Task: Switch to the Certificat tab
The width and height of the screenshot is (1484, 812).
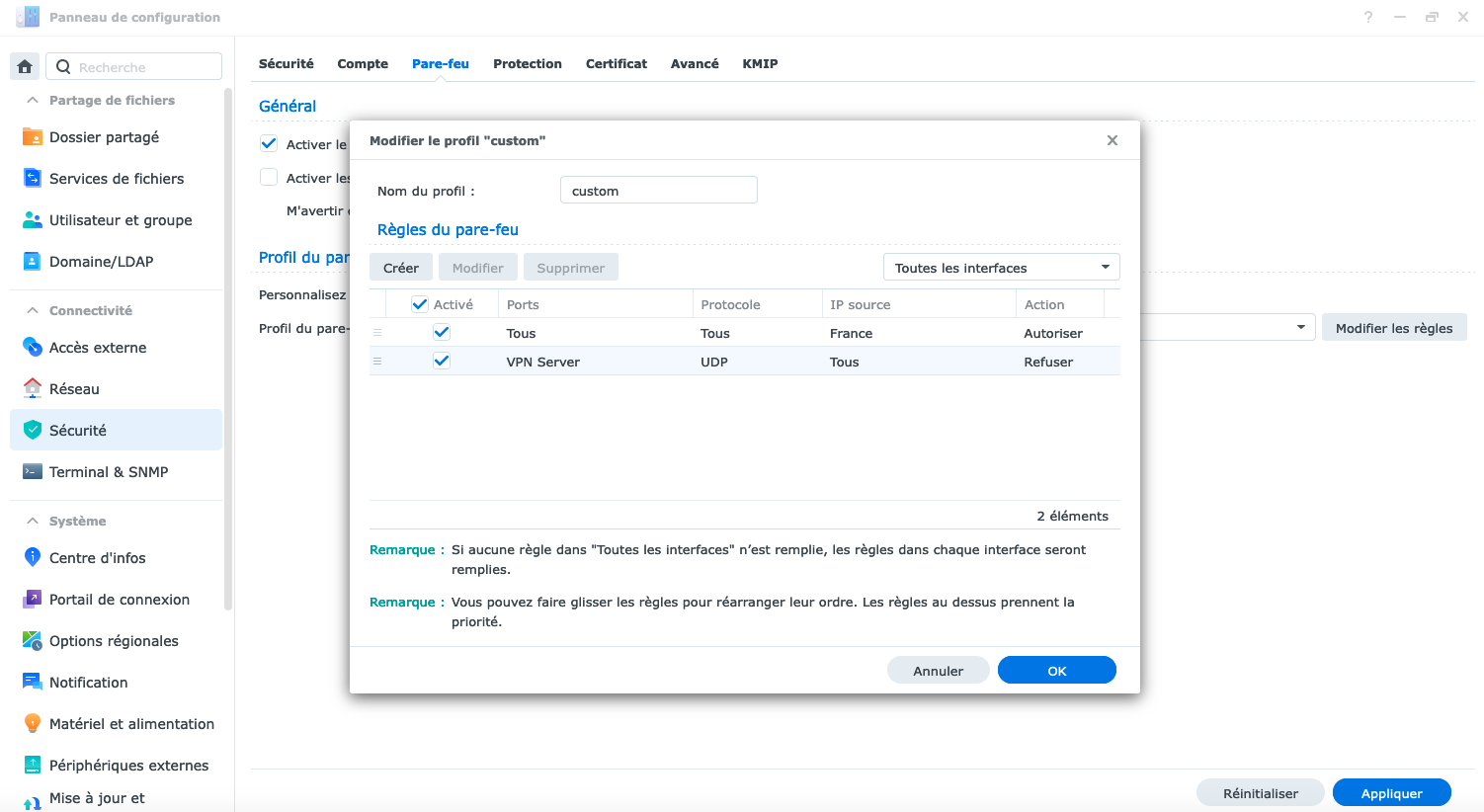Action: point(616,63)
